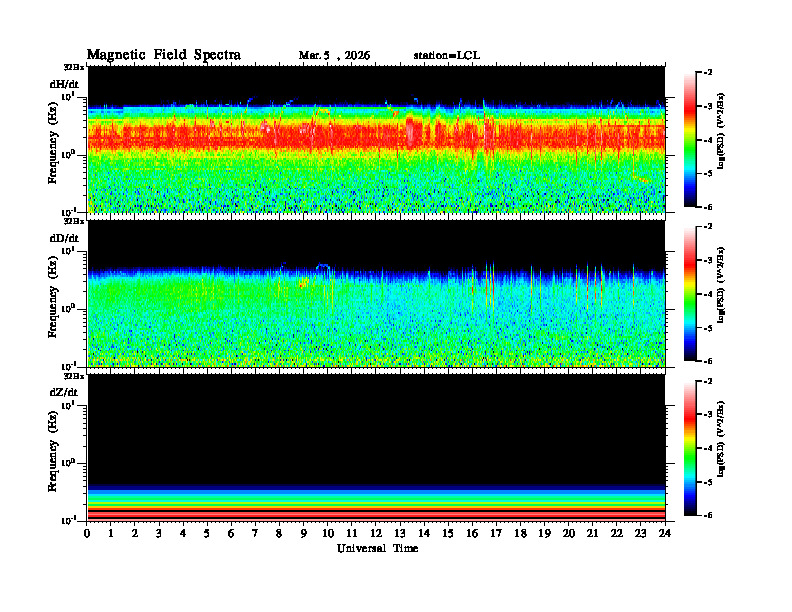Click the hour 9 tick label on the time axis
The height and width of the screenshot is (612, 792).
[303, 533]
